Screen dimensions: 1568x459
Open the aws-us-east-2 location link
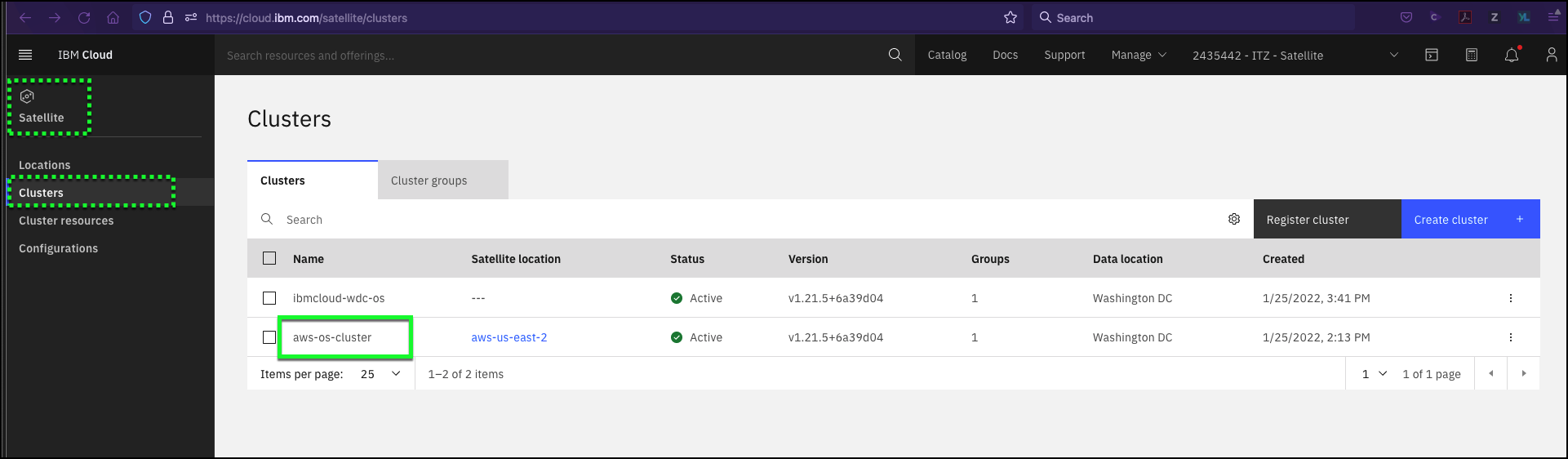tap(509, 337)
